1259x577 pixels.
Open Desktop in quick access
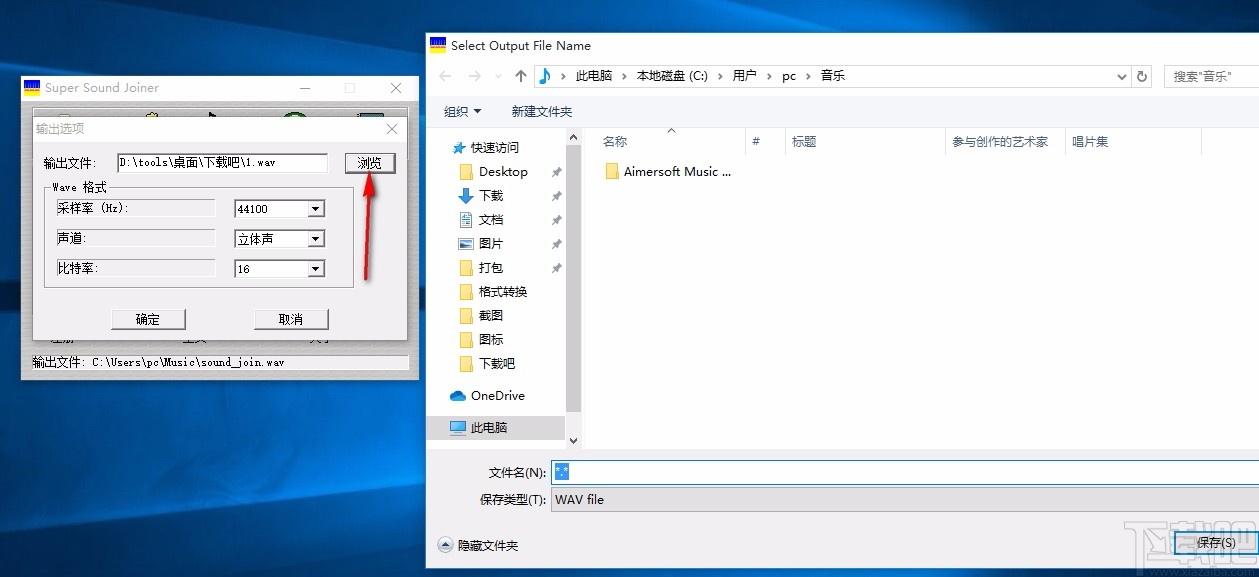pyautogui.click(x=503, y=172)
